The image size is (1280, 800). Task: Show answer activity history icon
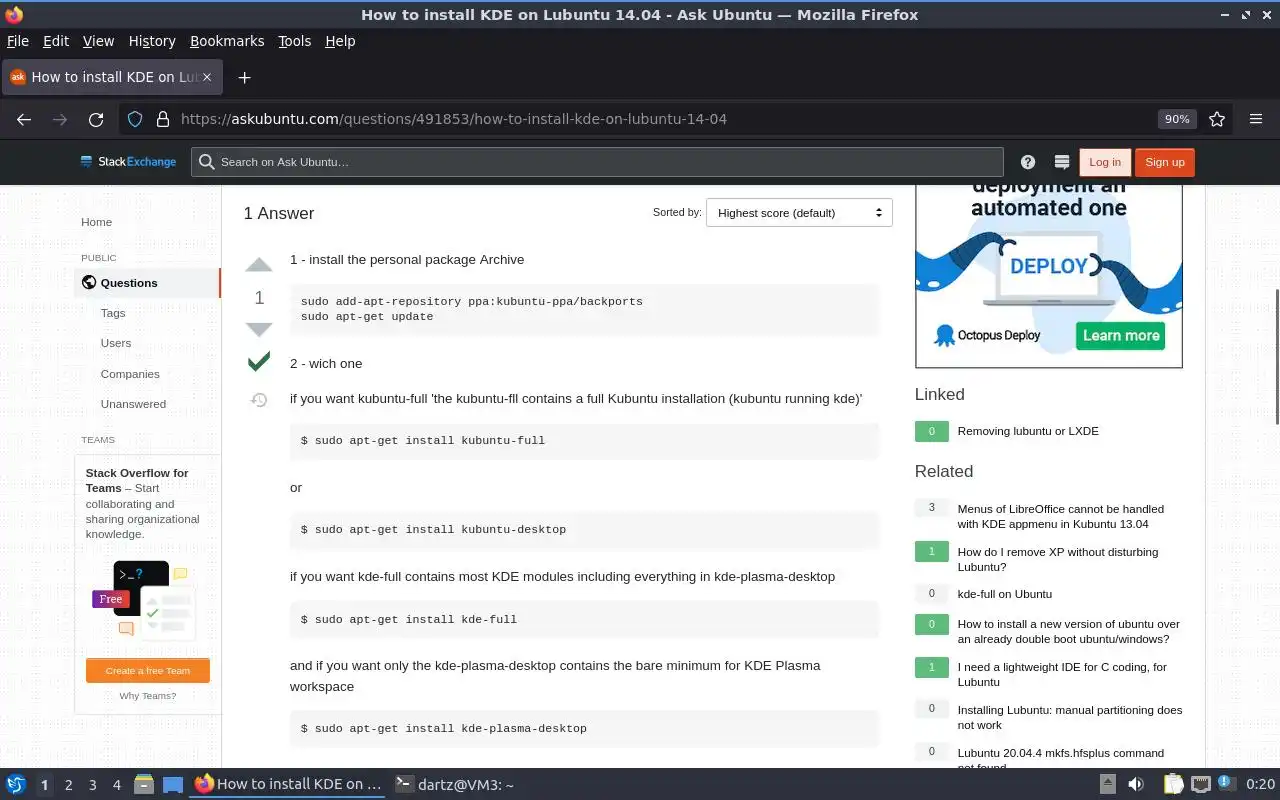259,400
